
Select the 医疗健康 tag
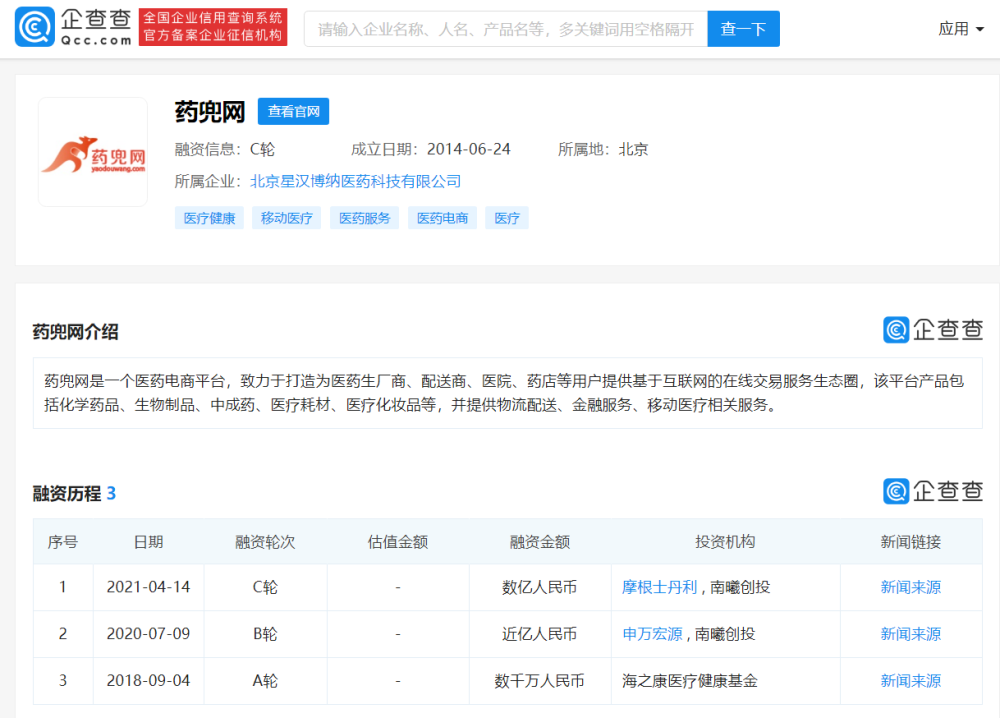pyautogui.click(x=209, y=218)
